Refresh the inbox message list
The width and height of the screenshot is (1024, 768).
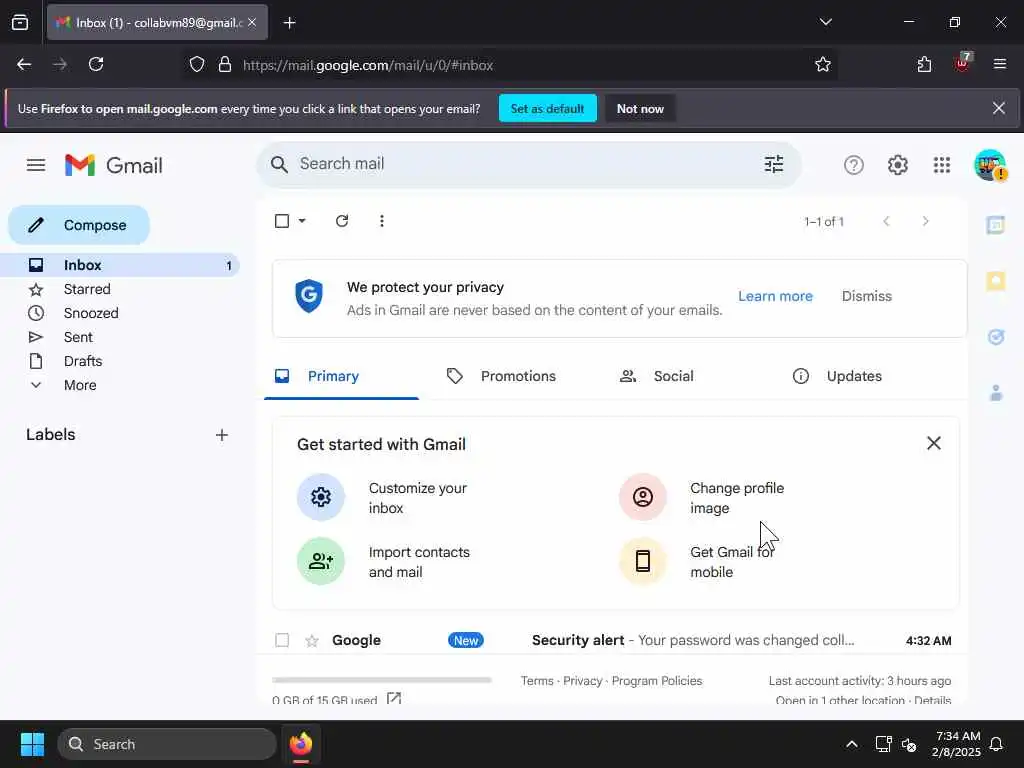(x=342, y=221)
